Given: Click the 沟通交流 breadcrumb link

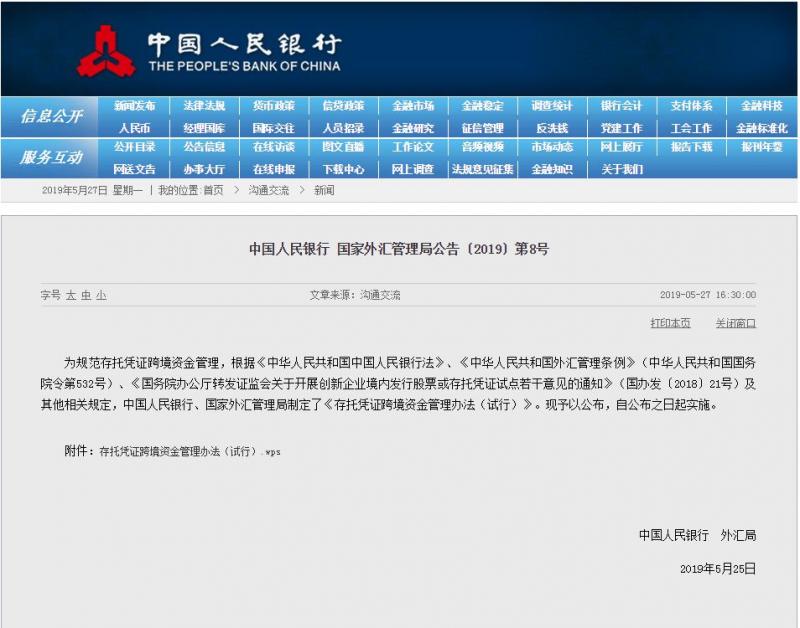Looking at the screenshot, I should (269, 190).
